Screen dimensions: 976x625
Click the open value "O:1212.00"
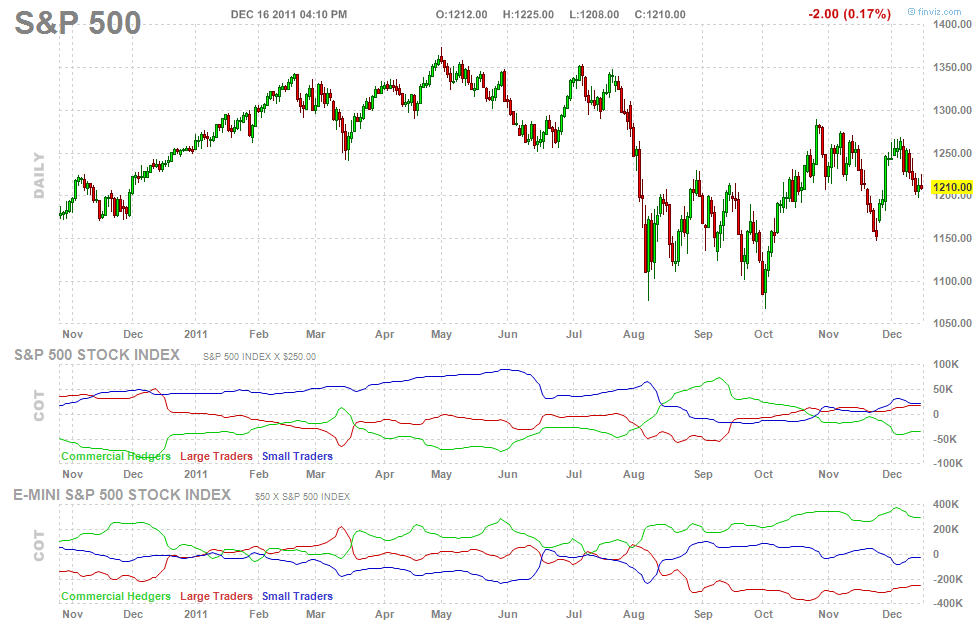coord(461,14)
